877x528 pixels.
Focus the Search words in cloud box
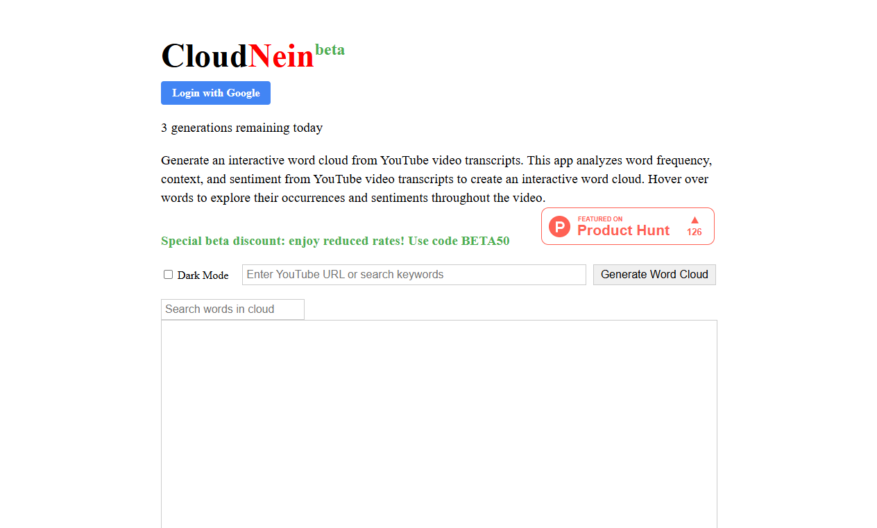pos(233,309)
